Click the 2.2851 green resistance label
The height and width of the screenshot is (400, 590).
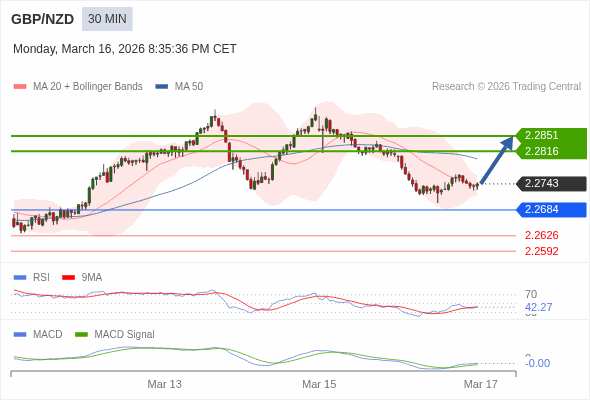point(551,135)
